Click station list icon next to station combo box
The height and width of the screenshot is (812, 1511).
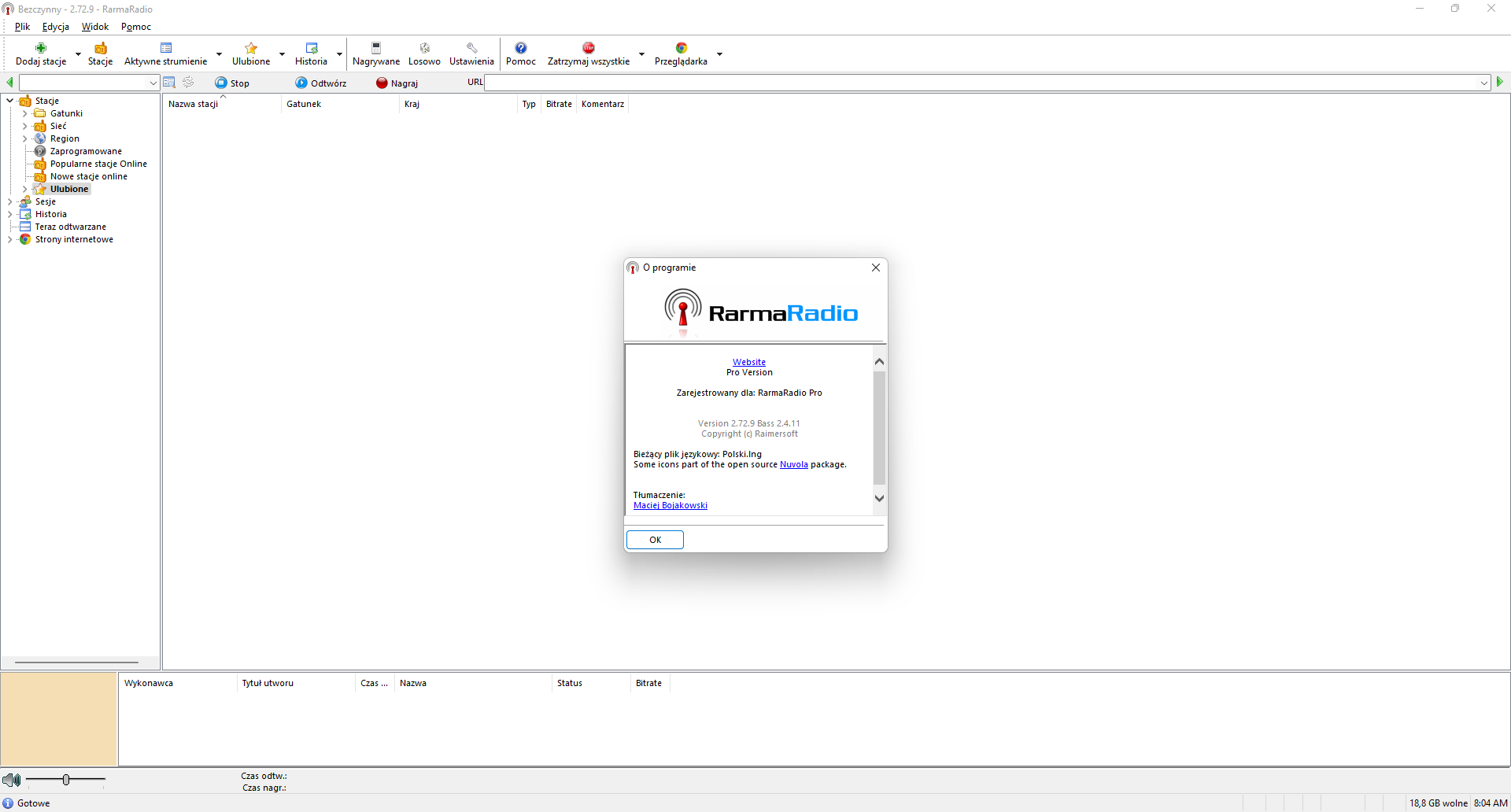169,83
